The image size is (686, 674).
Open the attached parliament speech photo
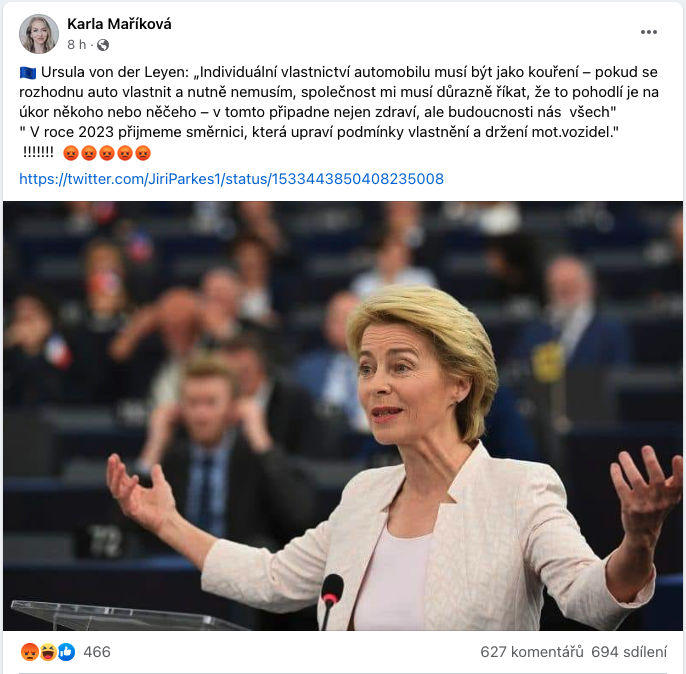coord(343,416)
